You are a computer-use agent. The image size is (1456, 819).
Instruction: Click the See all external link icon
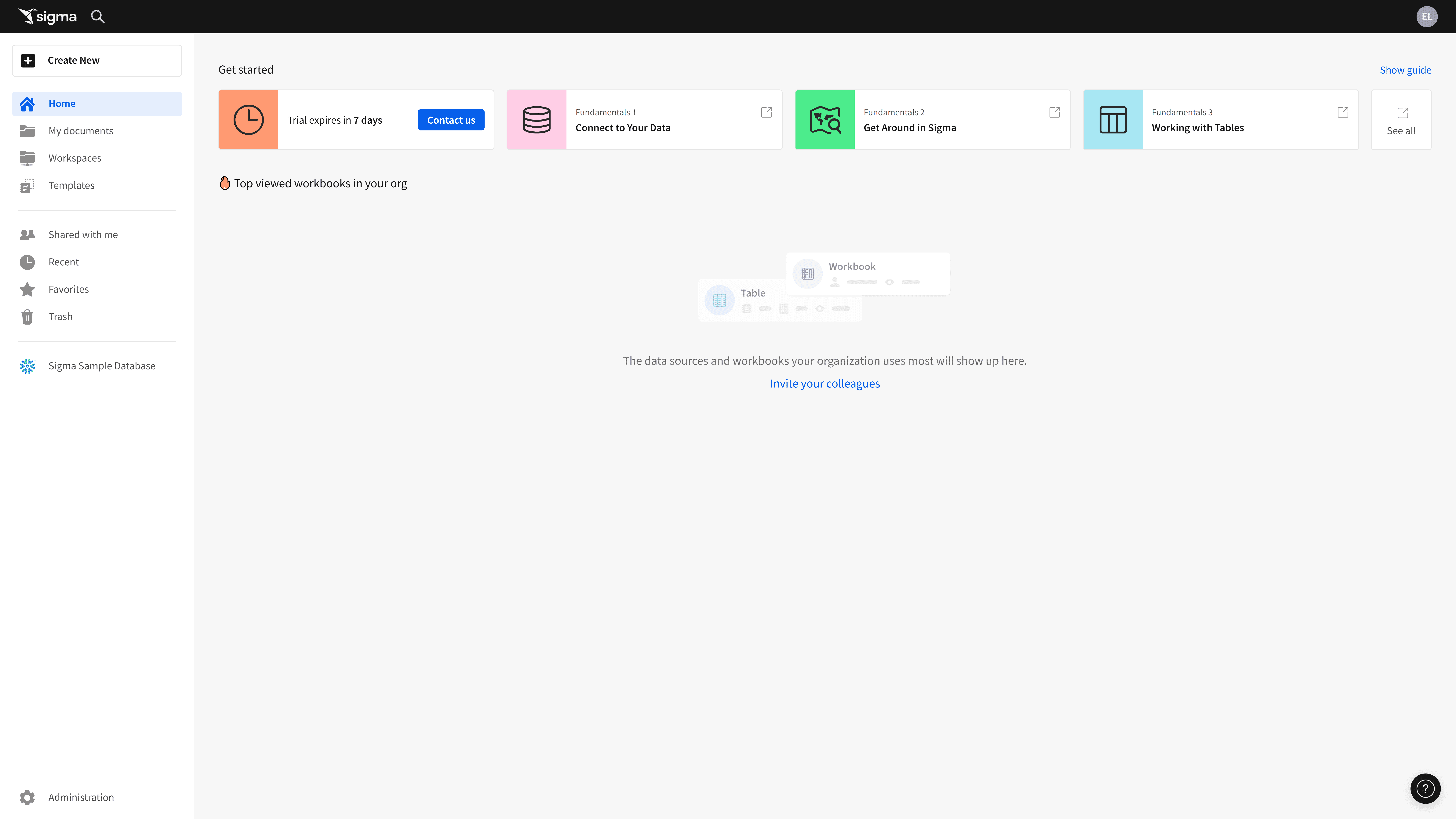click(1403, 113)
